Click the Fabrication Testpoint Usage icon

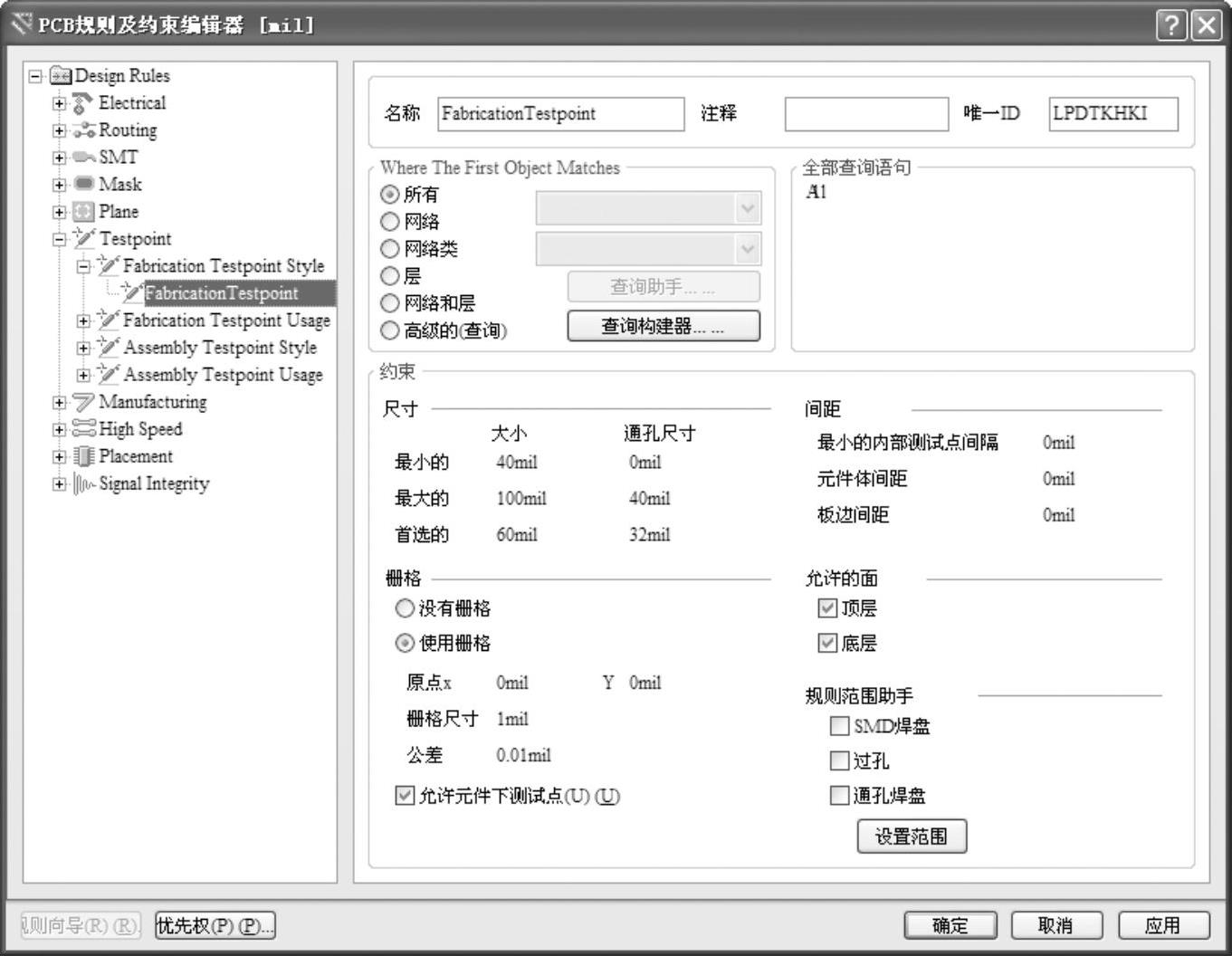(108, 320)
